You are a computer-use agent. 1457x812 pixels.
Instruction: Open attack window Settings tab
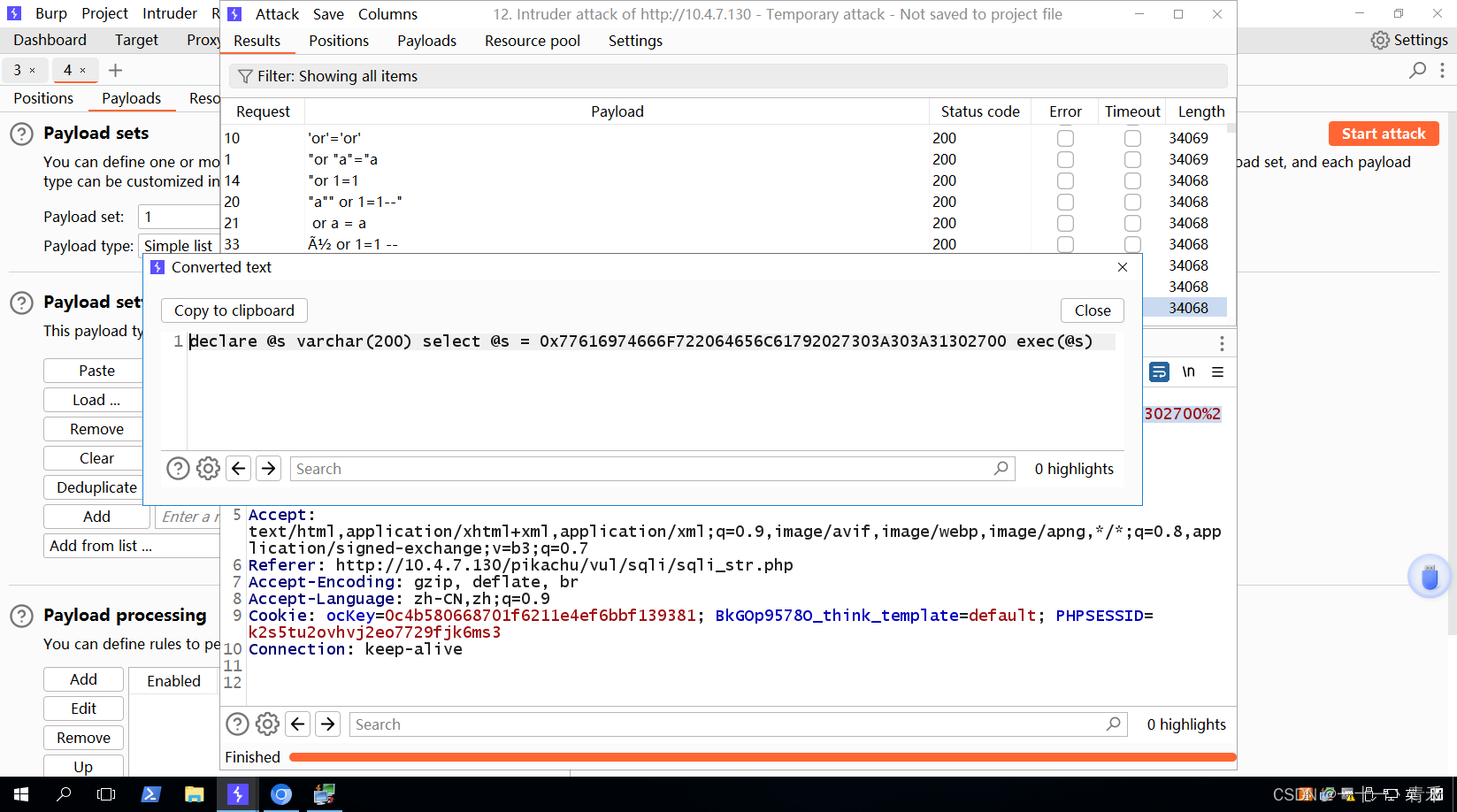point(635,41)
